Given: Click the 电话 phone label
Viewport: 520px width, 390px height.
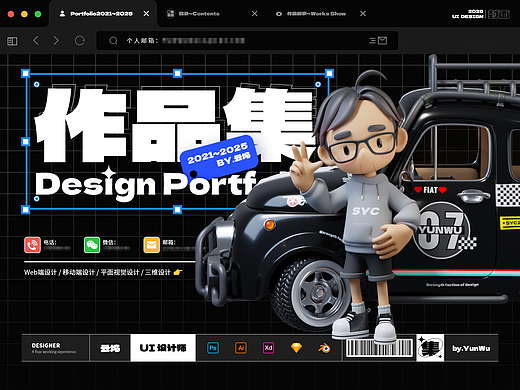Looking at the screenshot, I should click(50, 242).
